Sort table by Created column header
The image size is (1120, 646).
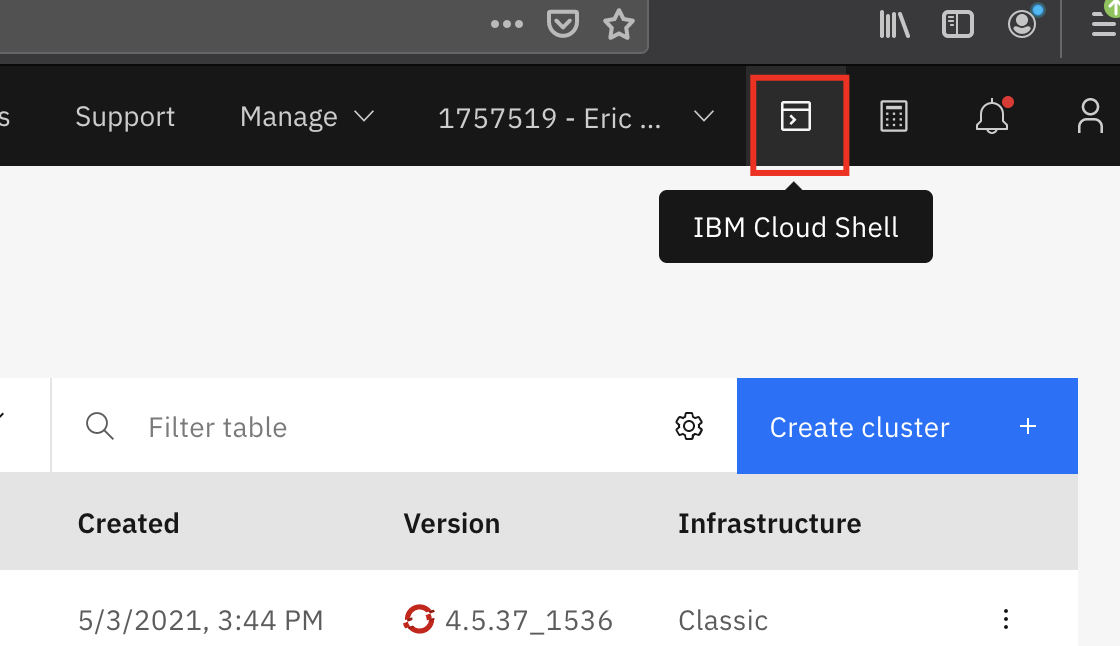click(129, 523)
